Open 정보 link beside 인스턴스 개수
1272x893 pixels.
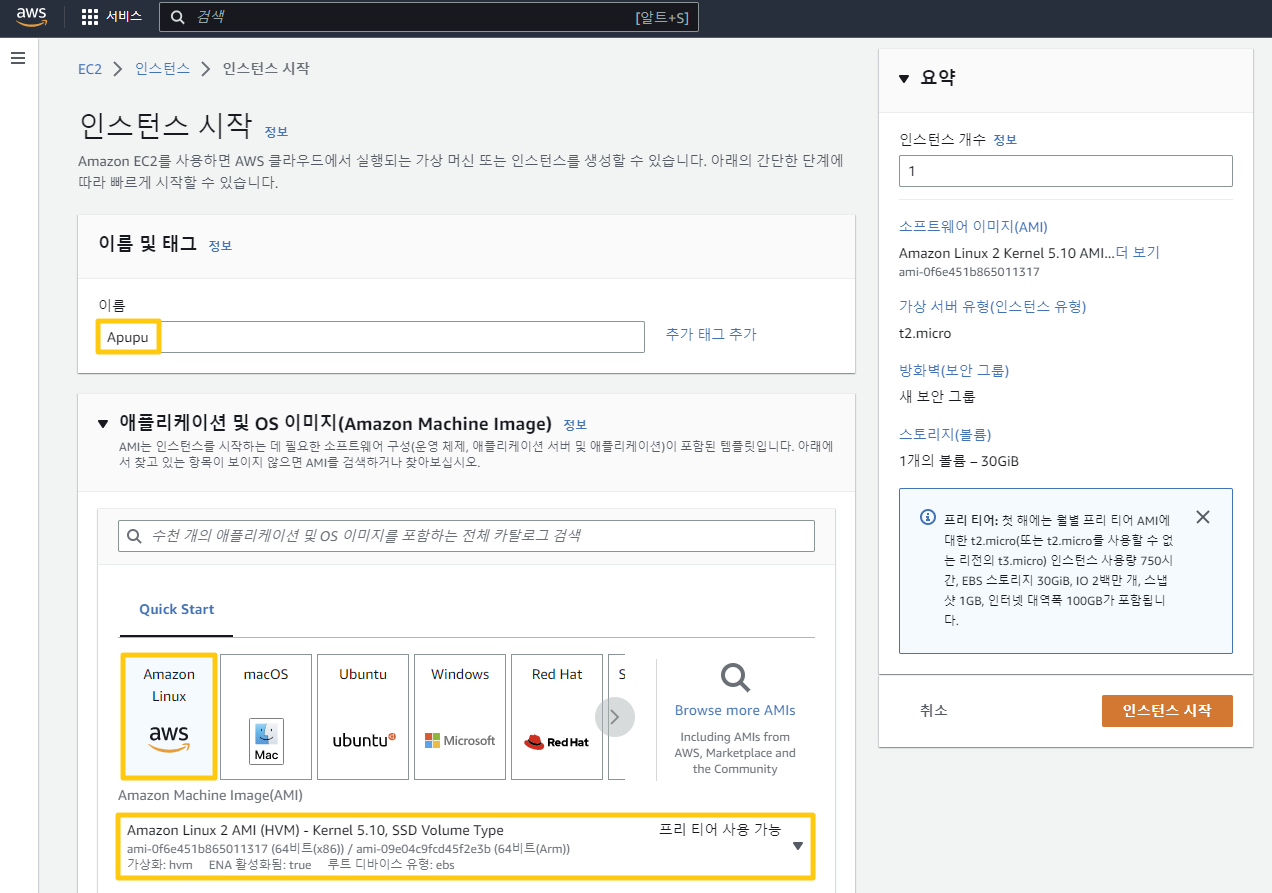coord(1005,140)
